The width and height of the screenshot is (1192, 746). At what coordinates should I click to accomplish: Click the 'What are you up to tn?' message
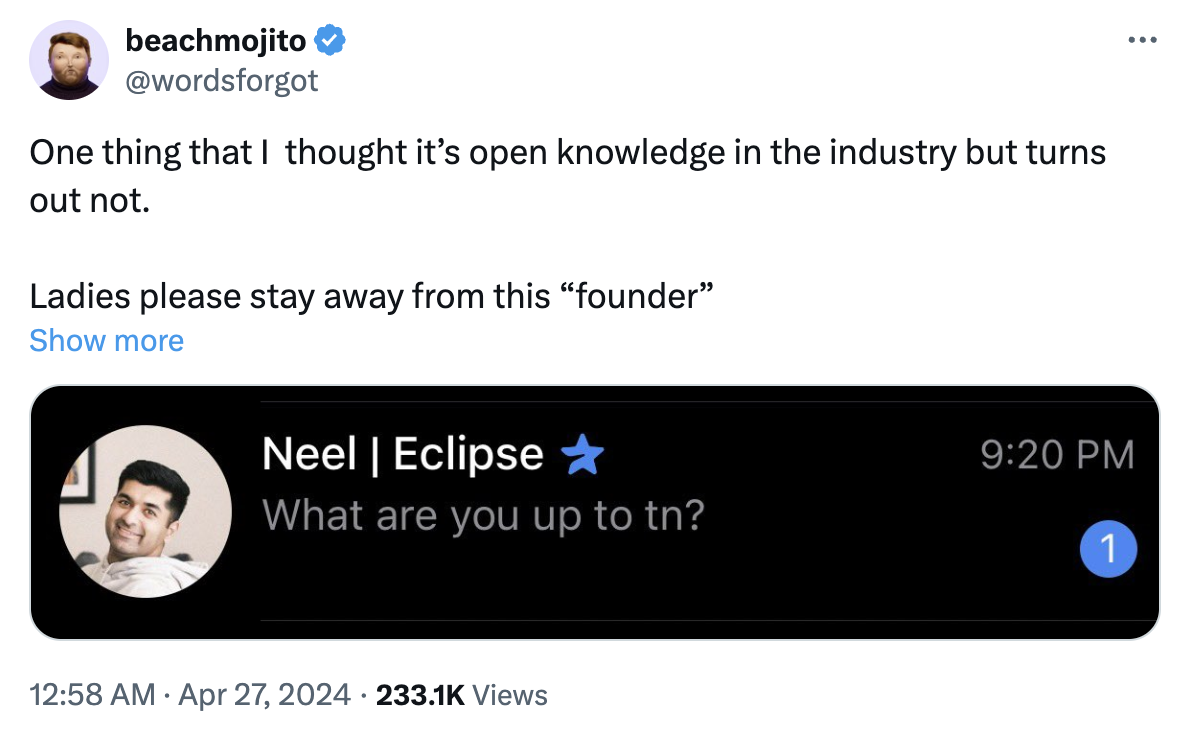pyautogui.click(x=483, y=515)
